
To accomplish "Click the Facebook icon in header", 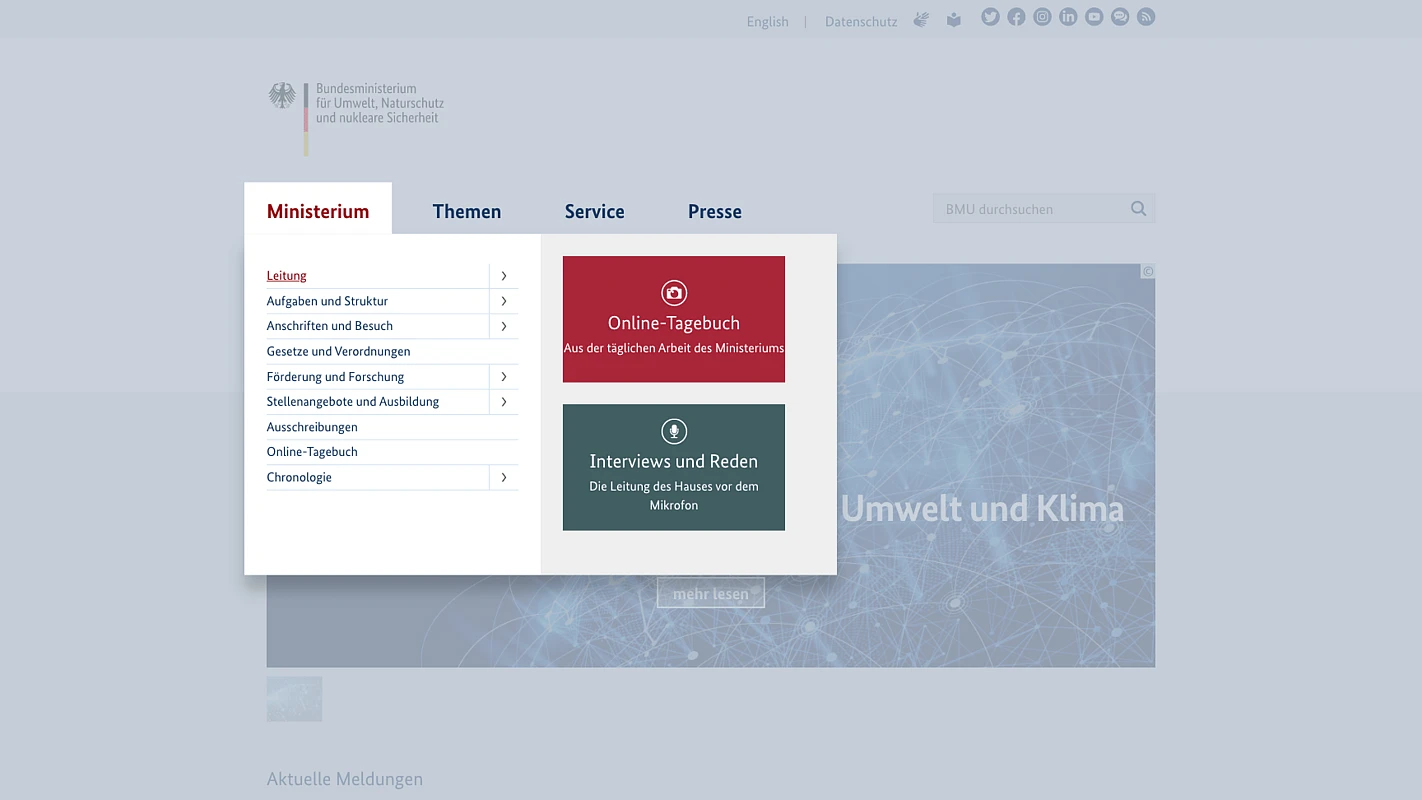I will [x=1016, y=17].
